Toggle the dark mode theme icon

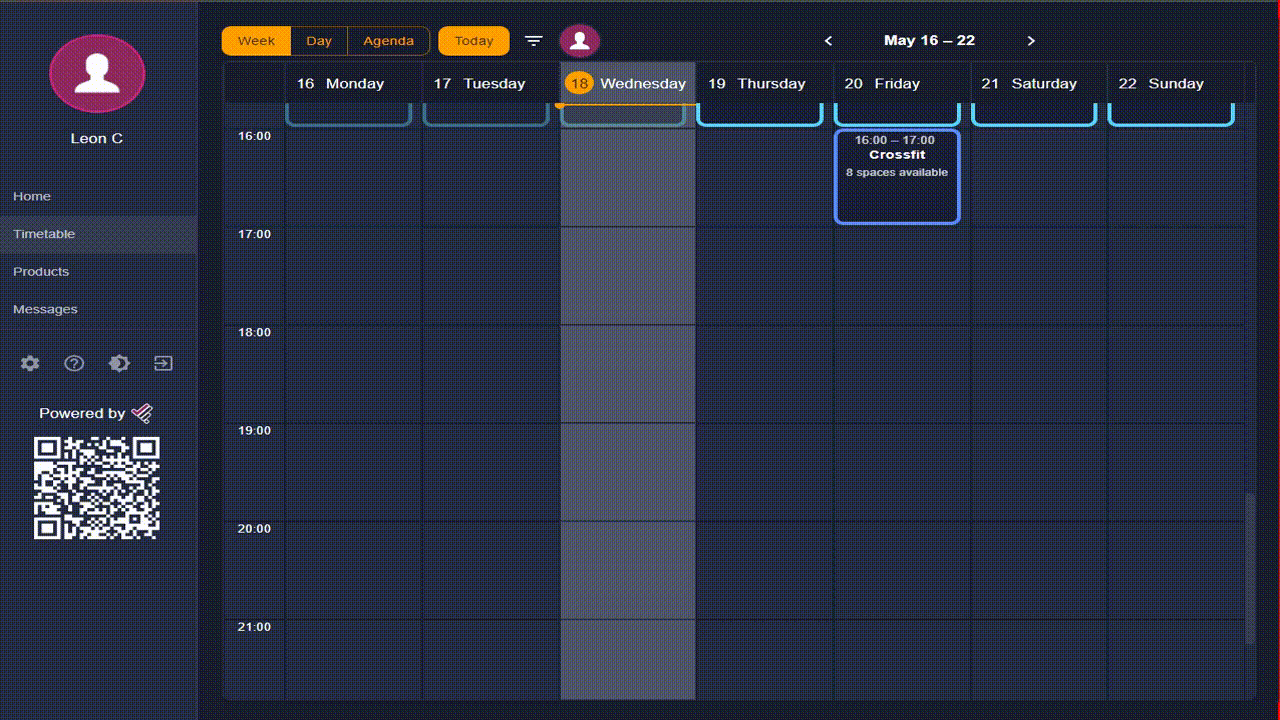click(119, 364)
